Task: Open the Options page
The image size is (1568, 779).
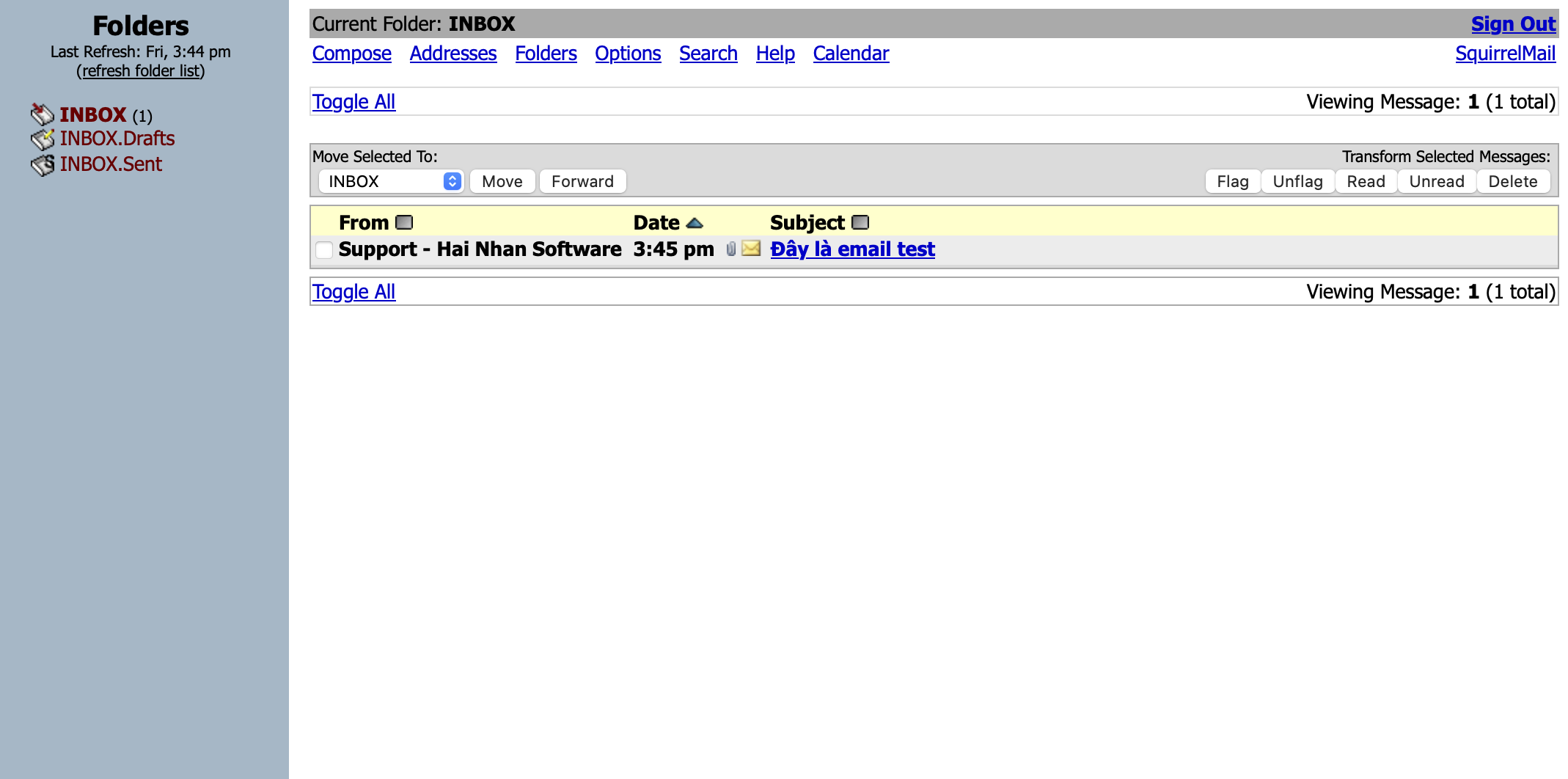Action: (628, 54)
